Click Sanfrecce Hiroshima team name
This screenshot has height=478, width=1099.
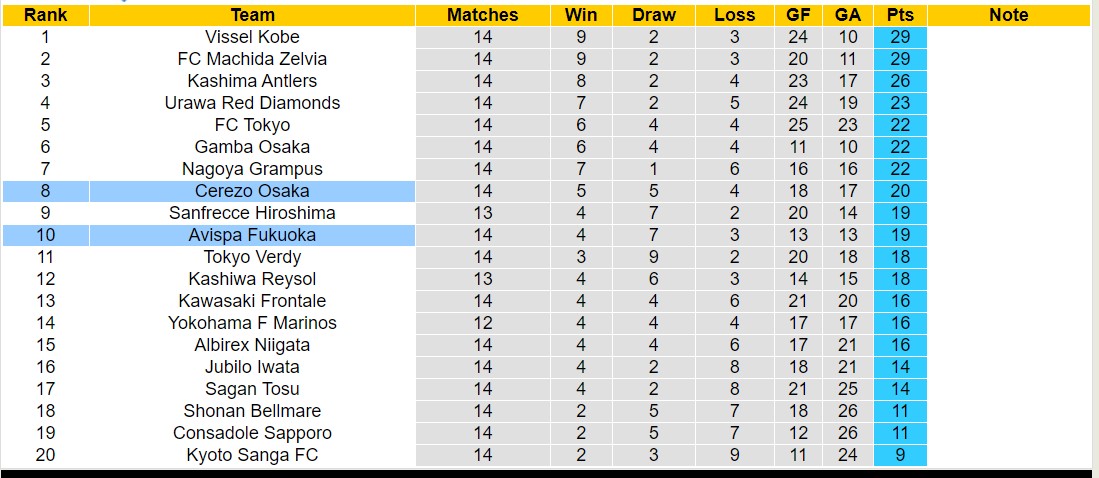[x=252, y=213]
